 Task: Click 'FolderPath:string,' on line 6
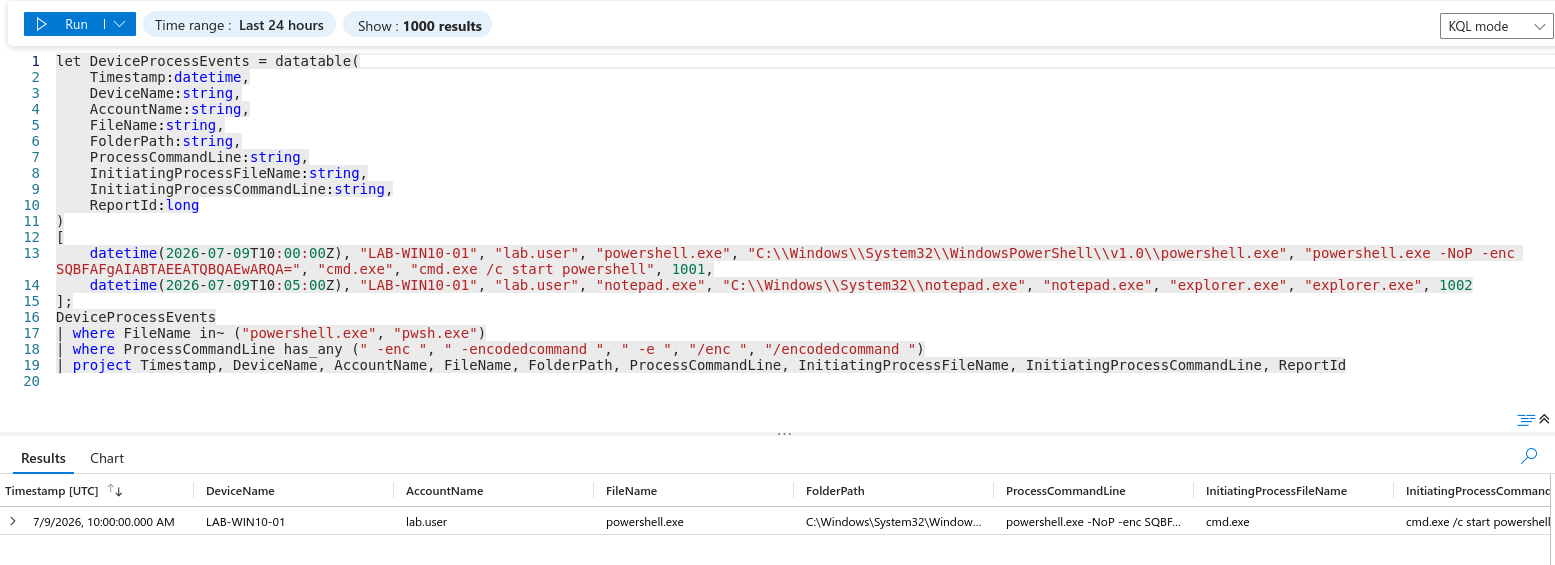click(x=165, y=141)
